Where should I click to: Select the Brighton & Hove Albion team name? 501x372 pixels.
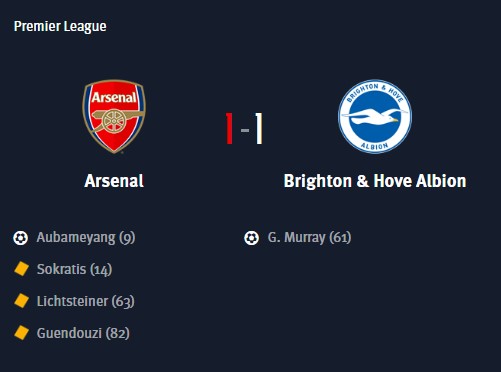375,181
